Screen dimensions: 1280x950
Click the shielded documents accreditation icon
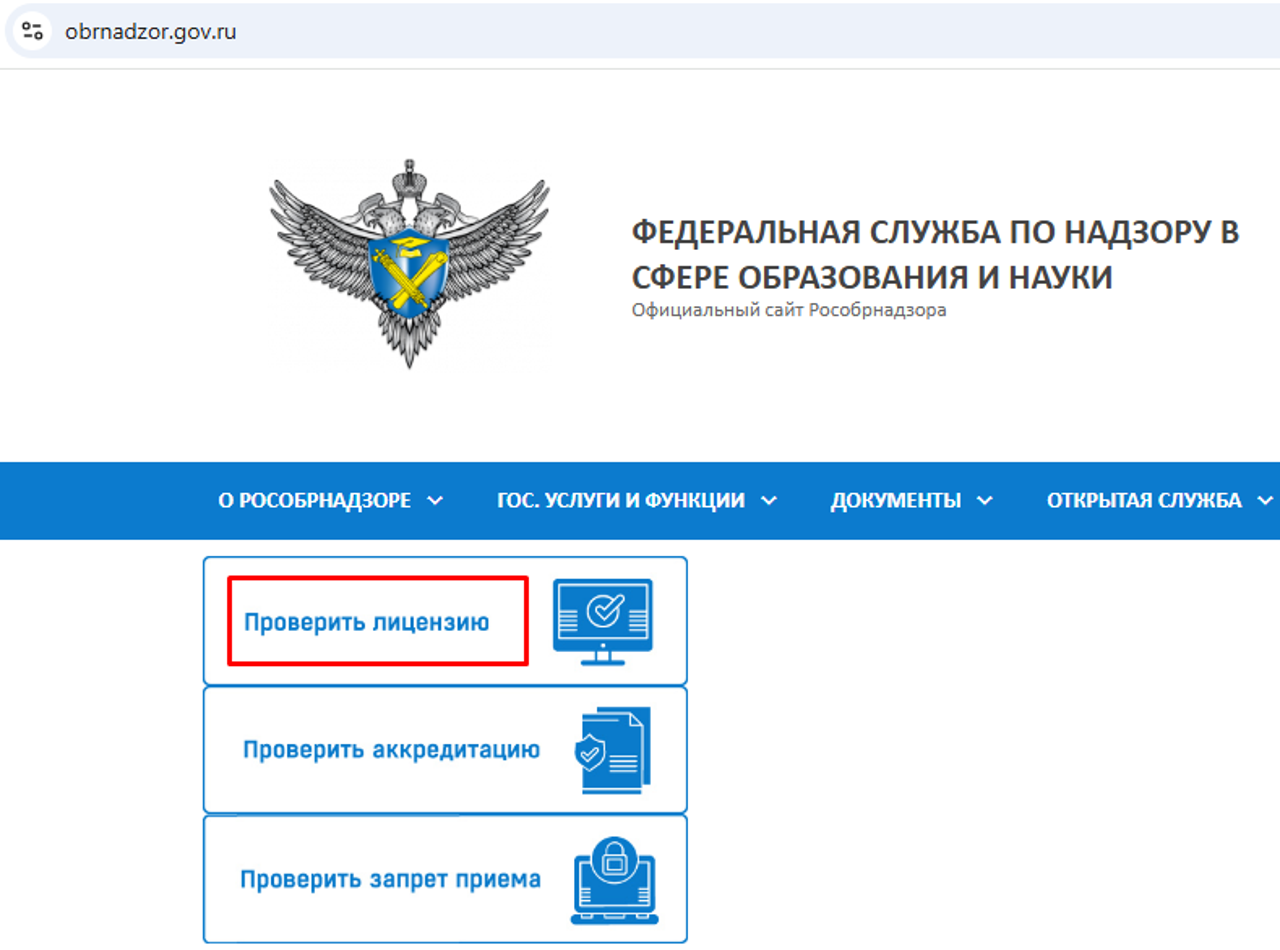pos(612,750)
